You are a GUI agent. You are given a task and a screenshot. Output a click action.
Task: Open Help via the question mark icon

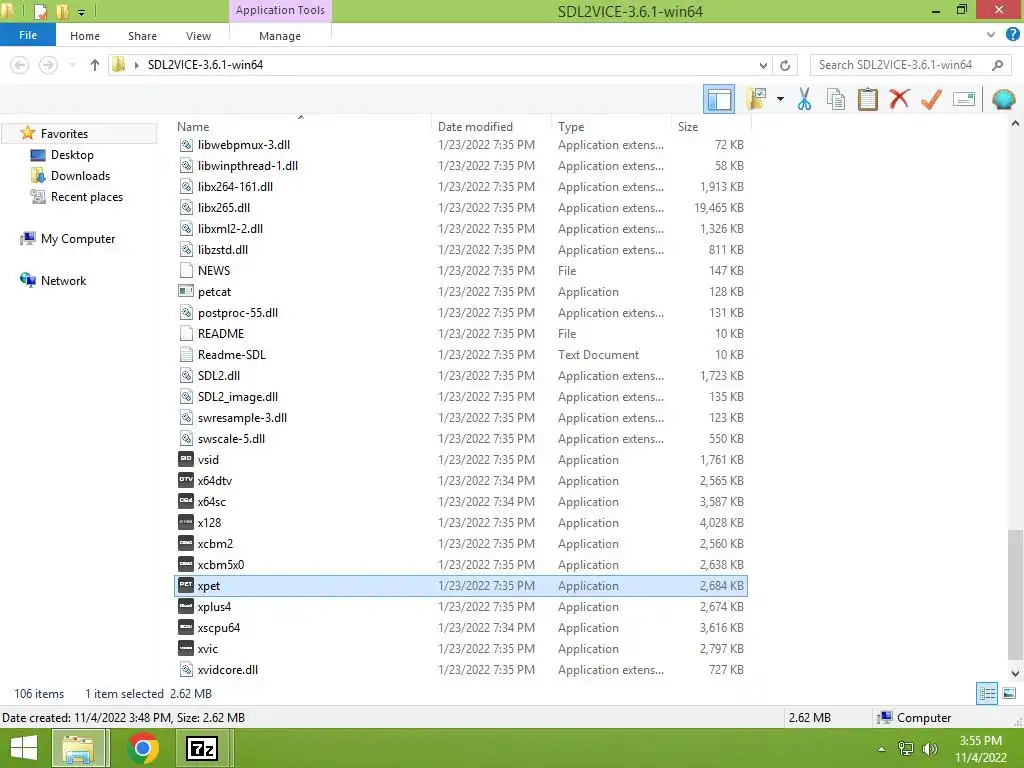click(1012, 35)
